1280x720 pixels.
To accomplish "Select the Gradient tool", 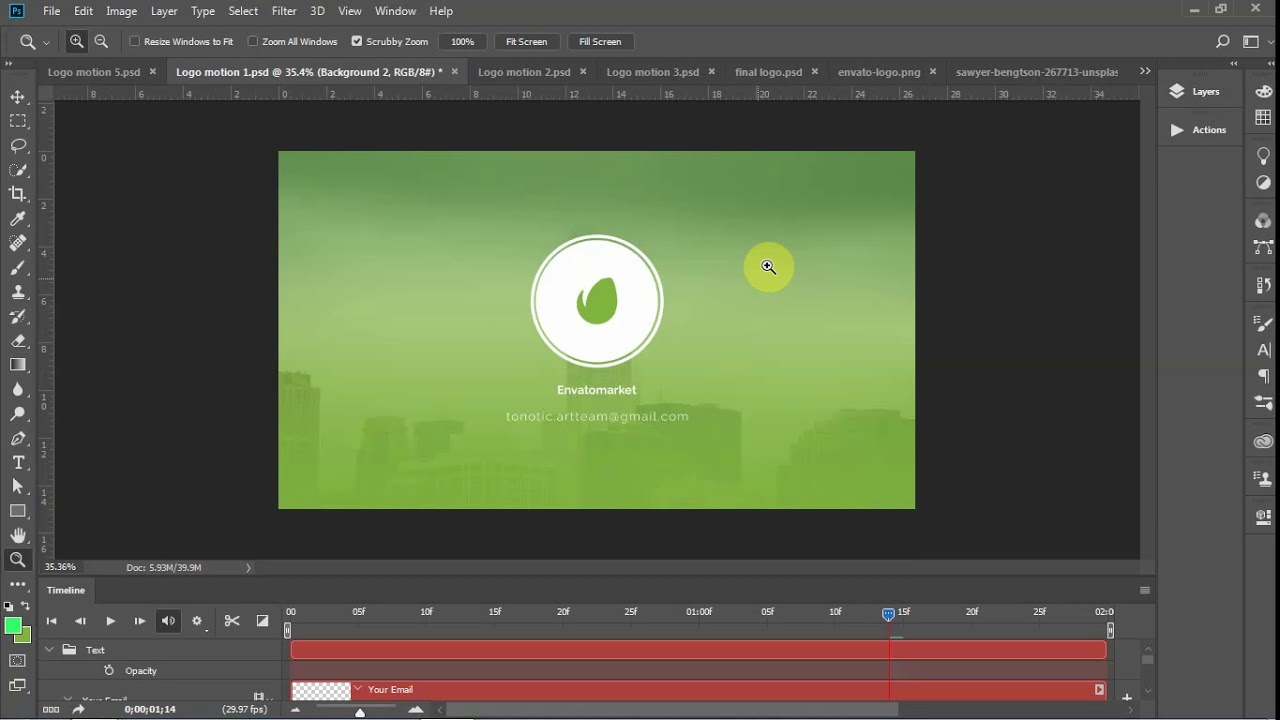I will click(x=18, y=365).
